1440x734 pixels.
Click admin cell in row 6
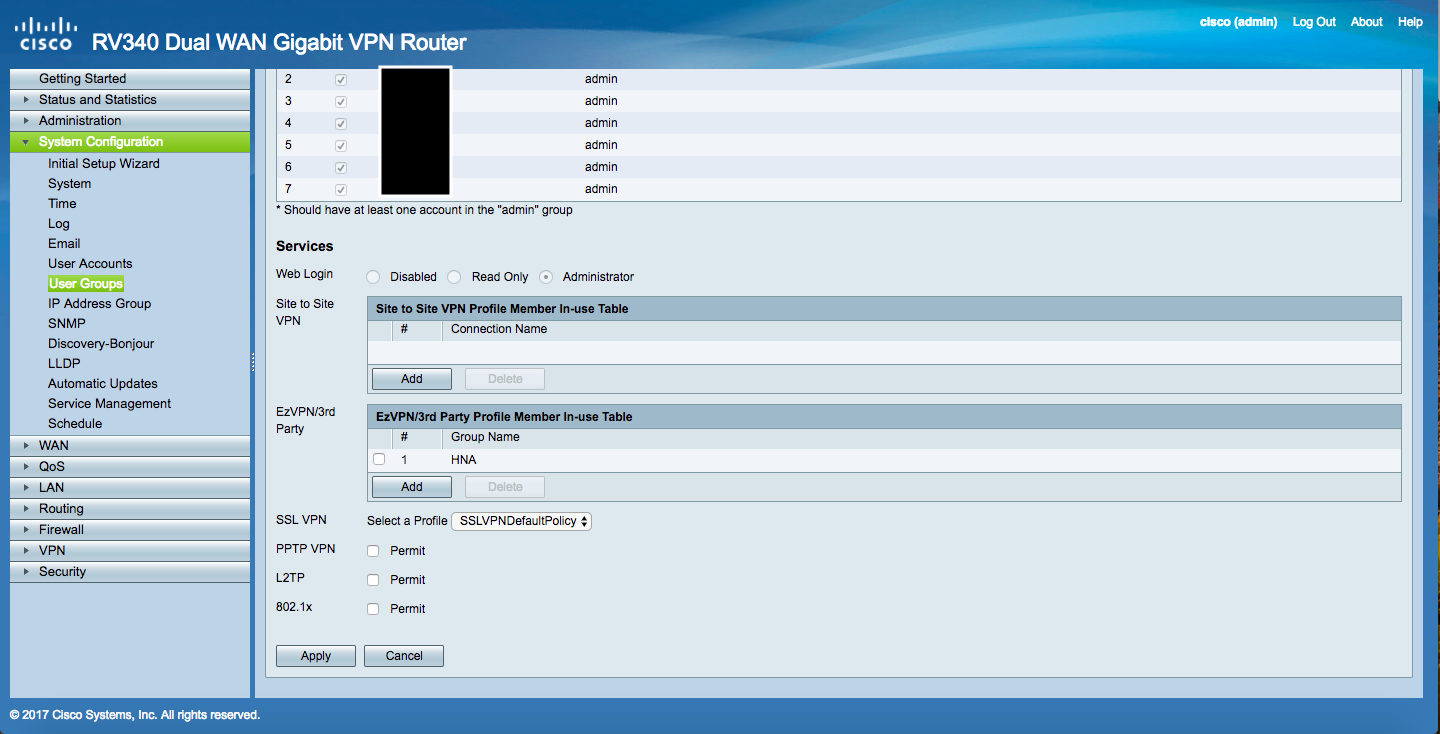coord(601,167)
